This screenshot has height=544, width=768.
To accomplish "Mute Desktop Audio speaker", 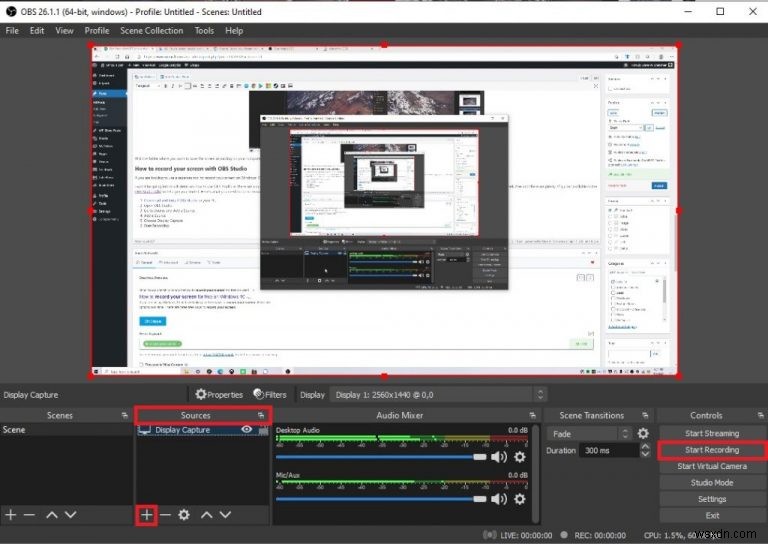I will click(499, 457).
